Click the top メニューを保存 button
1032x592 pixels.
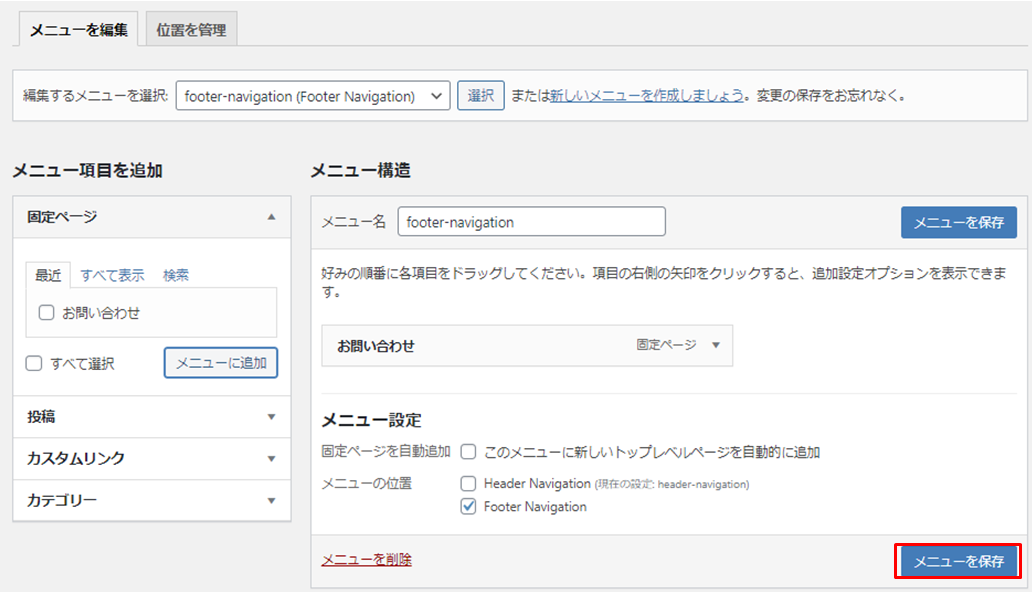[x=958, y=223]
